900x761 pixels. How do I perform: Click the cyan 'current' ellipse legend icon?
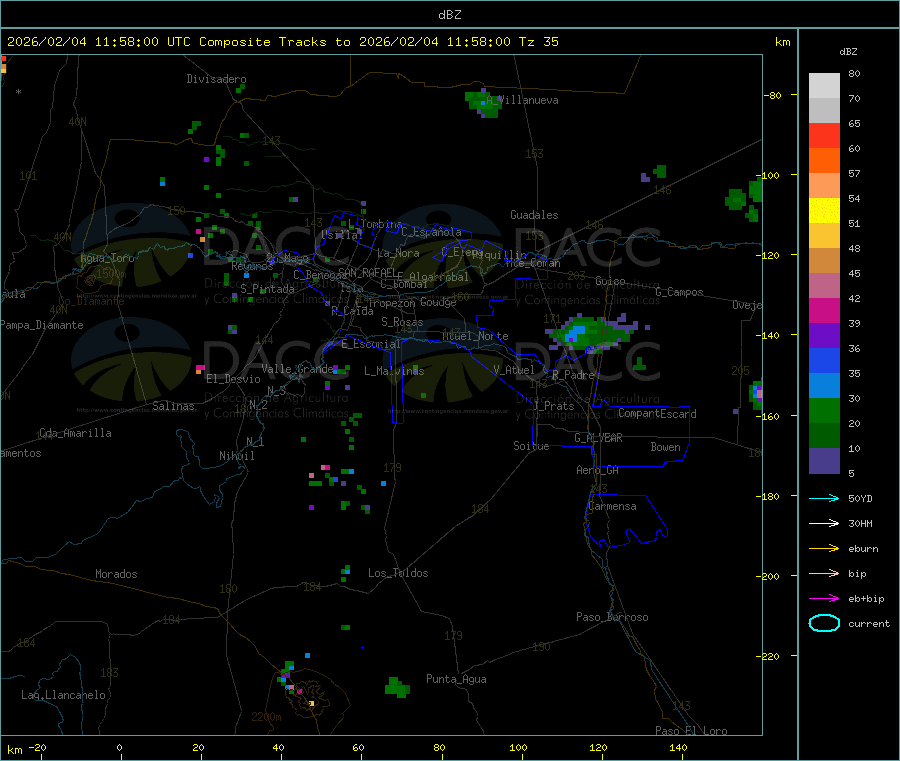[x=824, y=623]
